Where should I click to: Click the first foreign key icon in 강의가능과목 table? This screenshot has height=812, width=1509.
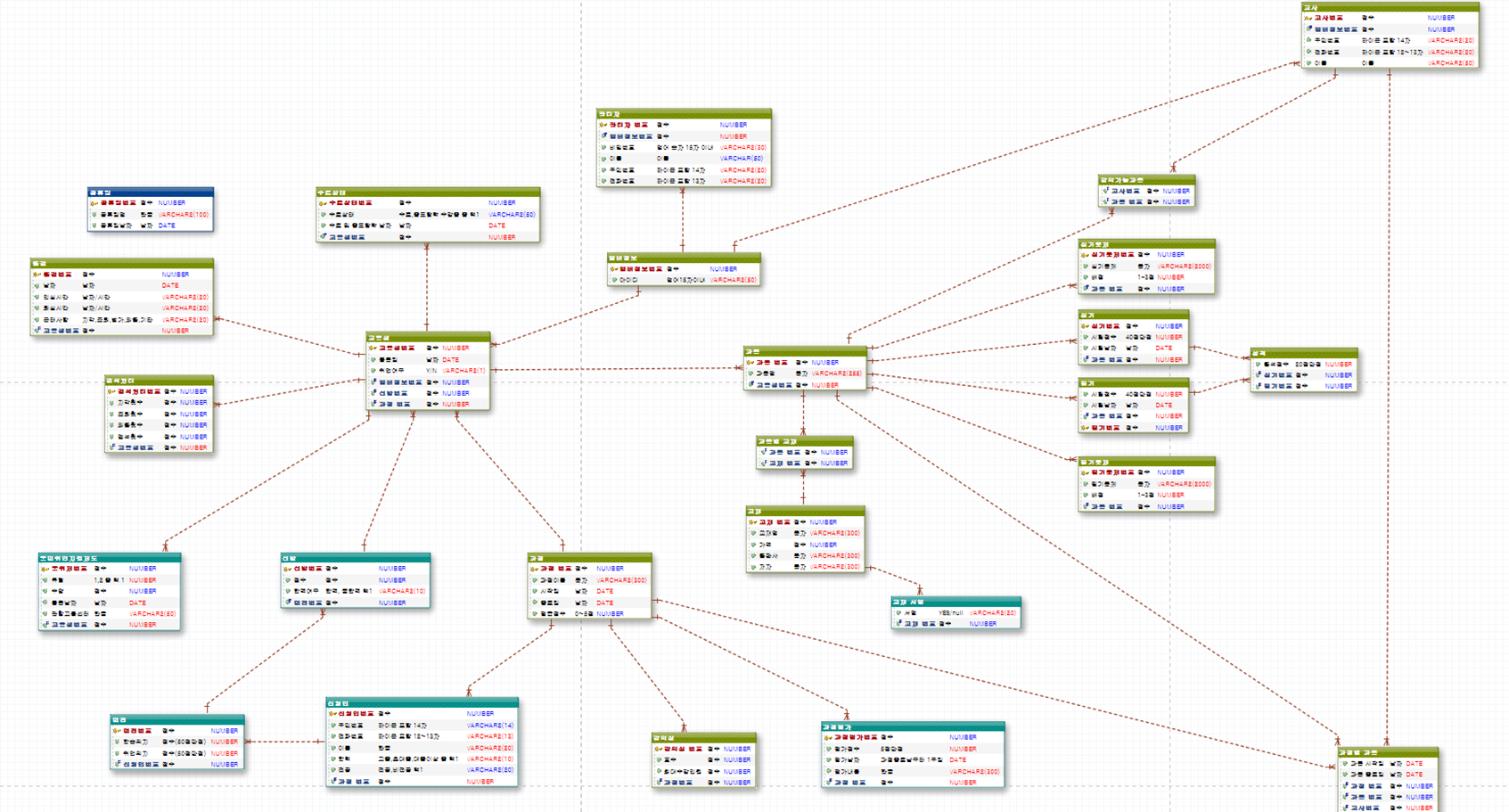(1106, 191)
